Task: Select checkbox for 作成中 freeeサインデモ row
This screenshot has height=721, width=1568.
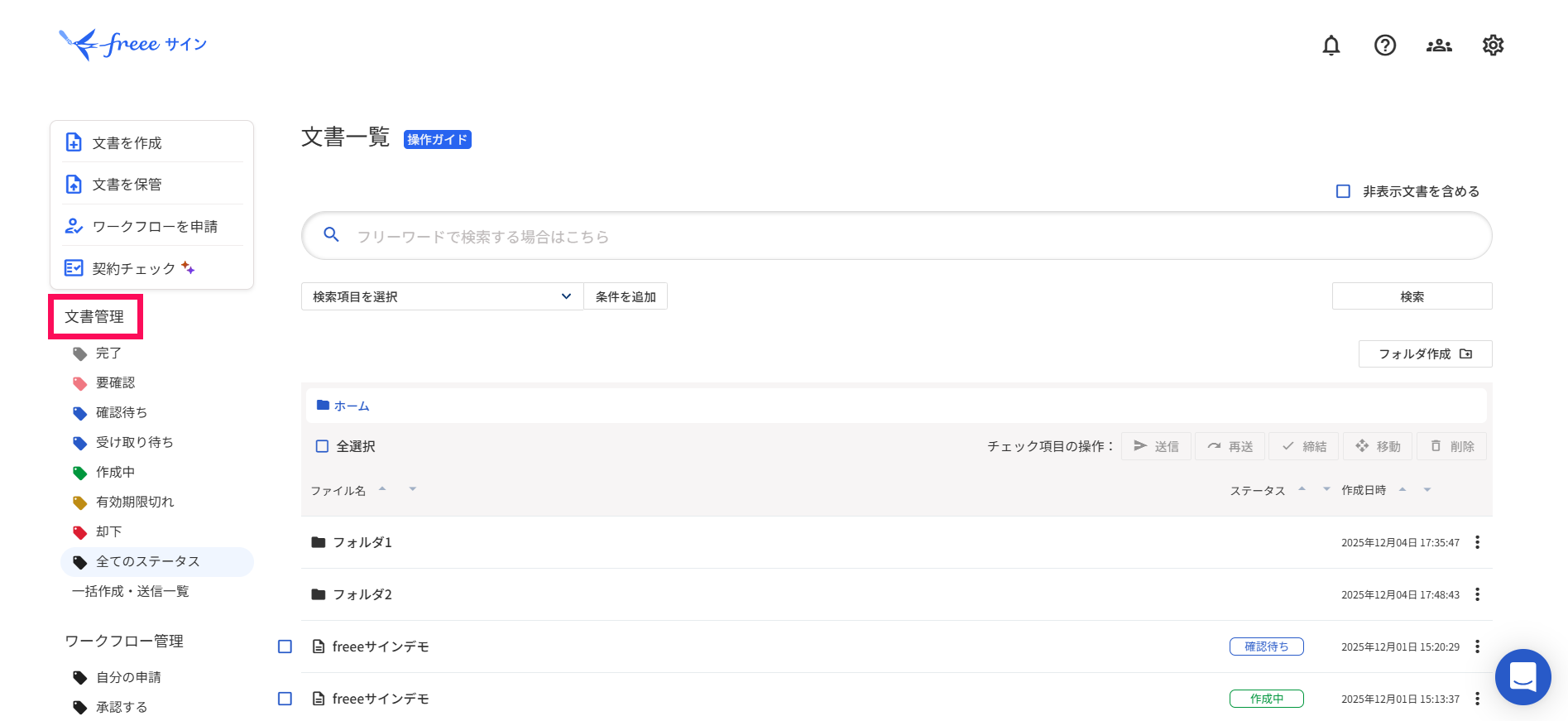Action: point(285,699)
